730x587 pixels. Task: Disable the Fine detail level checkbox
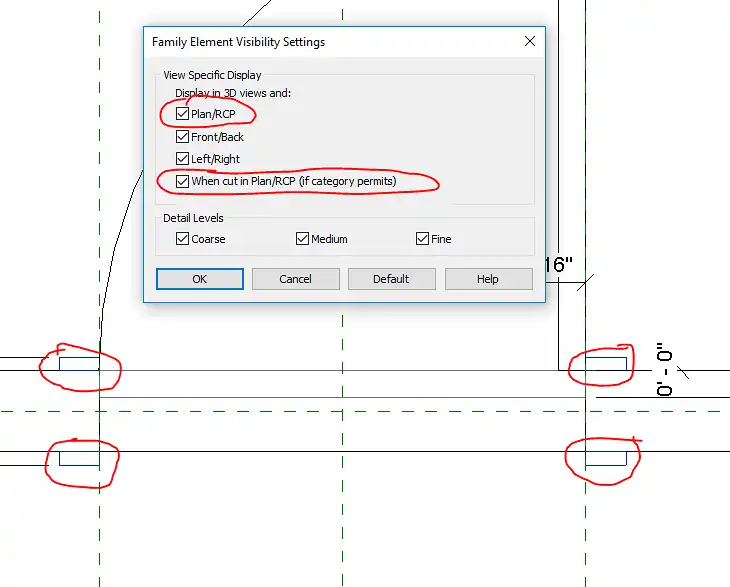[x=422, y=239]
